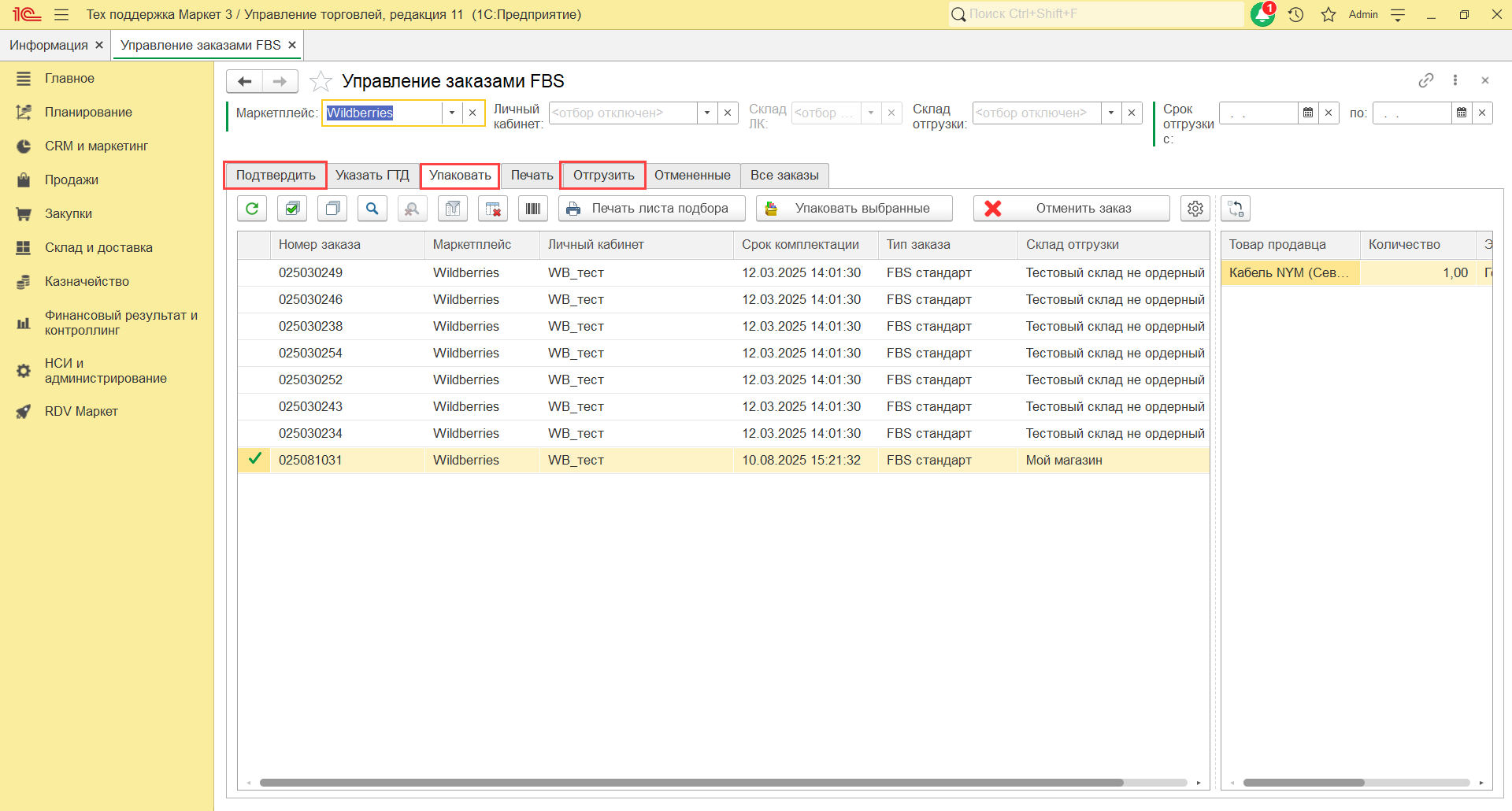
Task: Click the Отменить заказ button
Action: (x=1072, y=209)
